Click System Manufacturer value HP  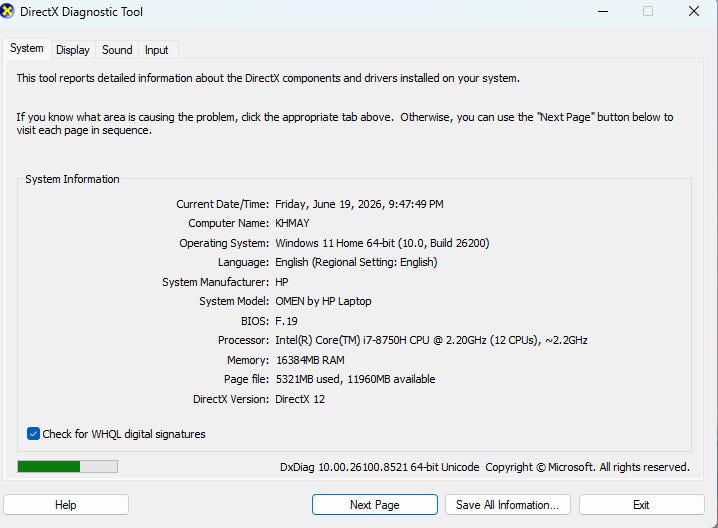(282, 282)
